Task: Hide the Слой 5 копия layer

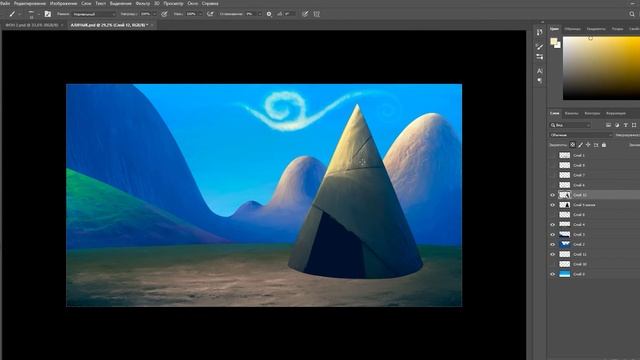Action: point(553,205)
